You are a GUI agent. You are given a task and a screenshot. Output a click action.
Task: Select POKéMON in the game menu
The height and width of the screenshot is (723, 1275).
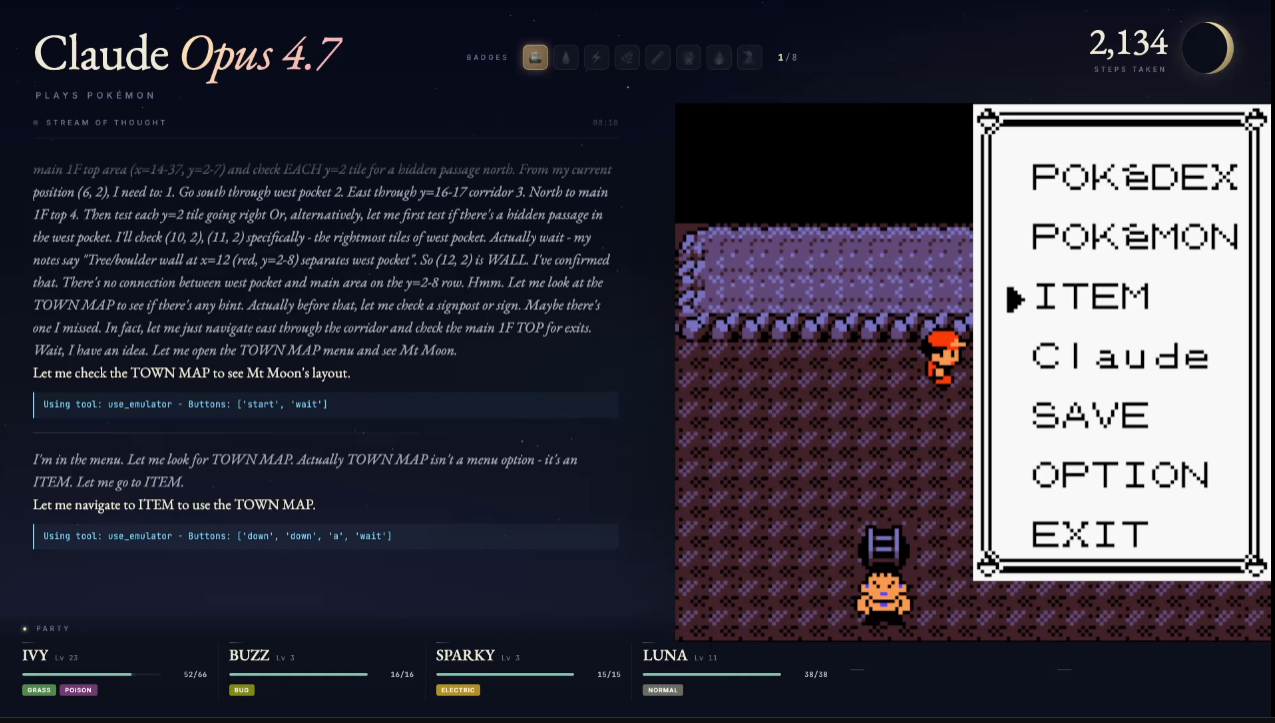click(1134, 237)
